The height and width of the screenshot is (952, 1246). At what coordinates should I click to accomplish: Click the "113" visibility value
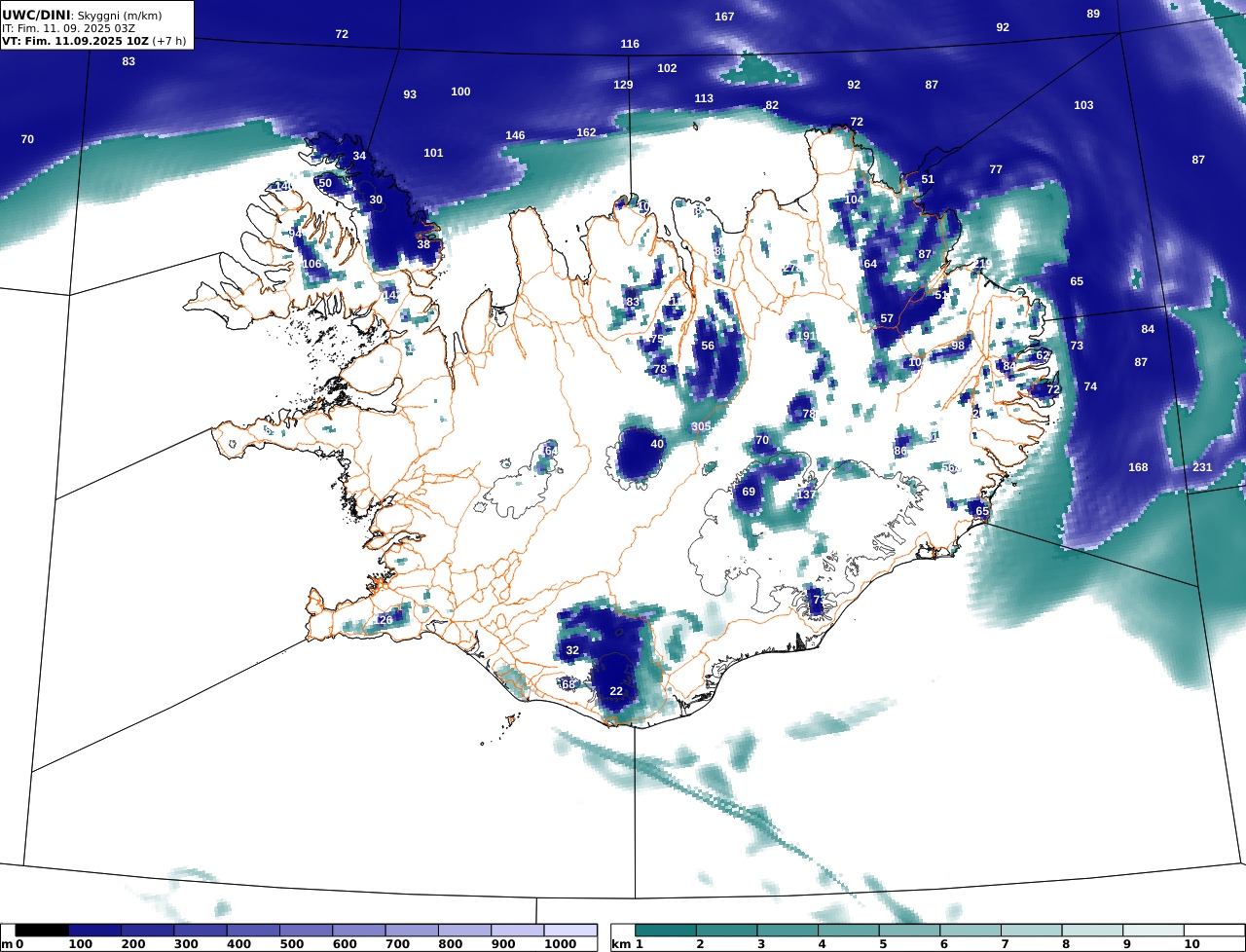click(x=704, y=98)
